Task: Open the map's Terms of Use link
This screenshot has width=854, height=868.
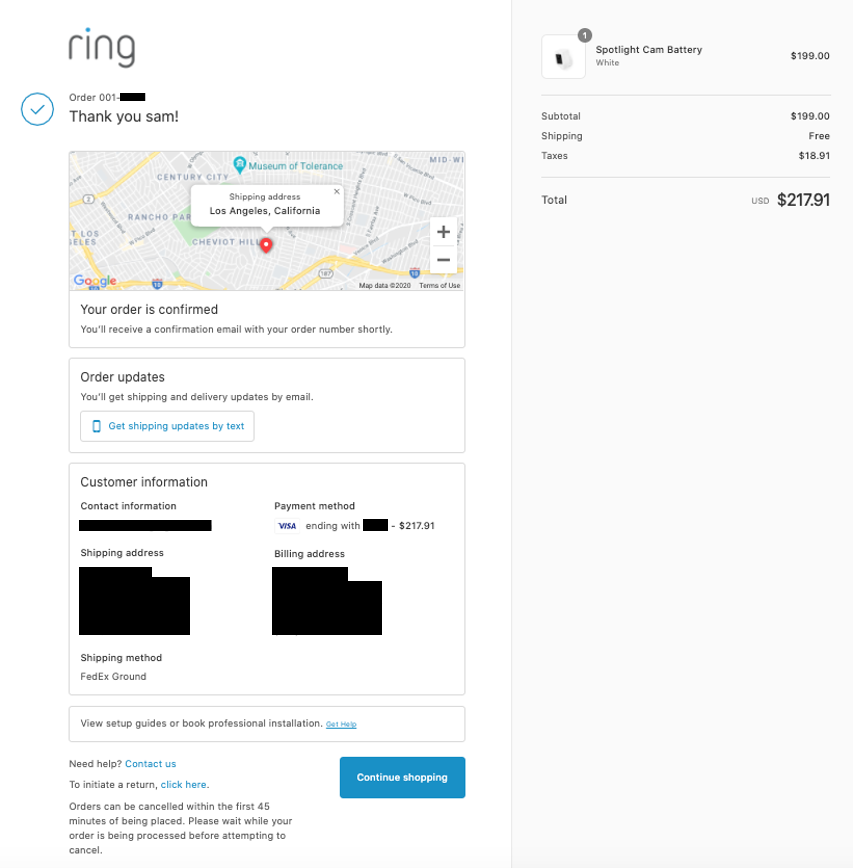Action: tap(440, 286)
